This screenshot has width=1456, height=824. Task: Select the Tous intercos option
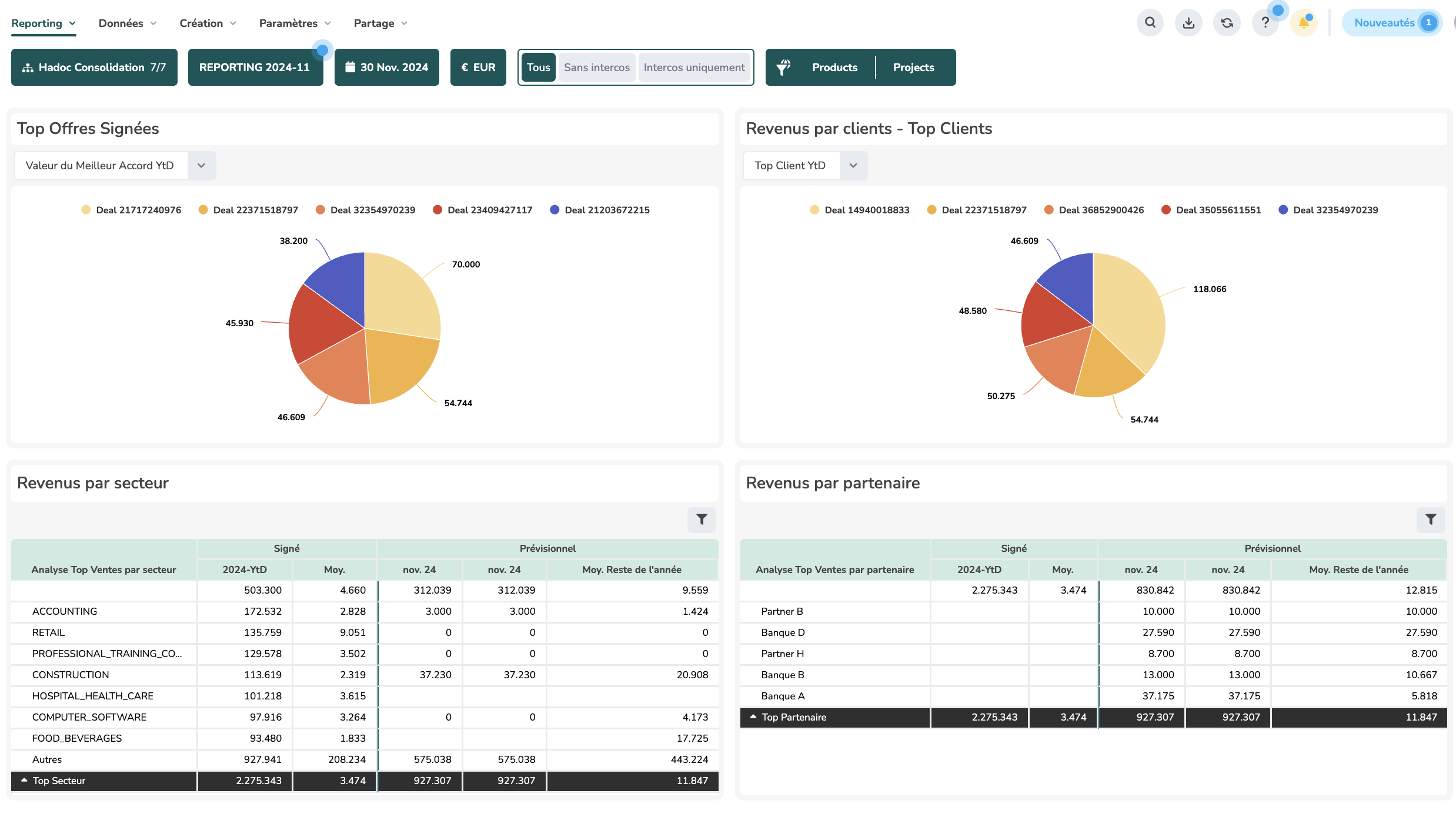538,68
